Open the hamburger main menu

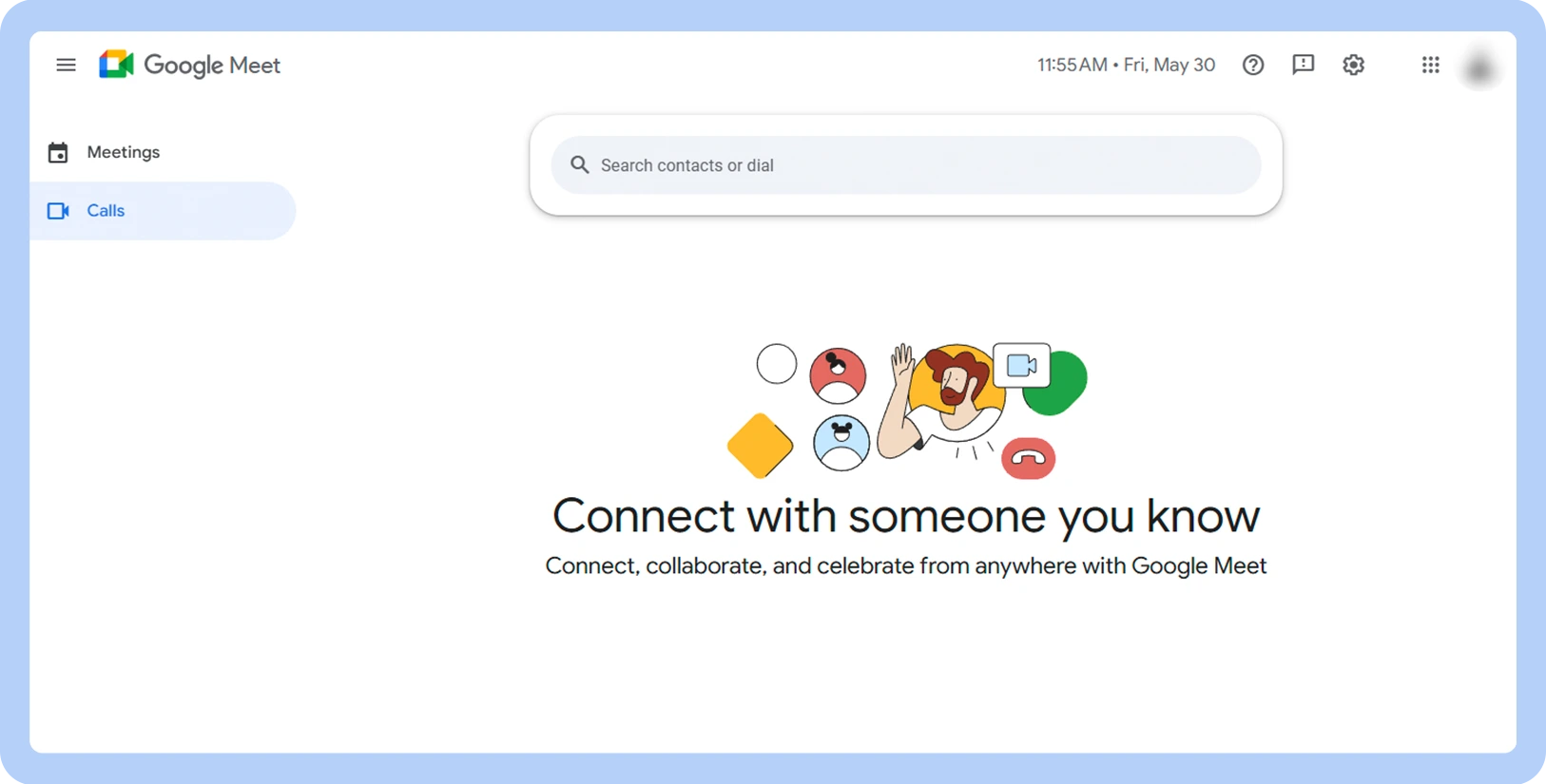pyautogui.click(x=66, y=65)
